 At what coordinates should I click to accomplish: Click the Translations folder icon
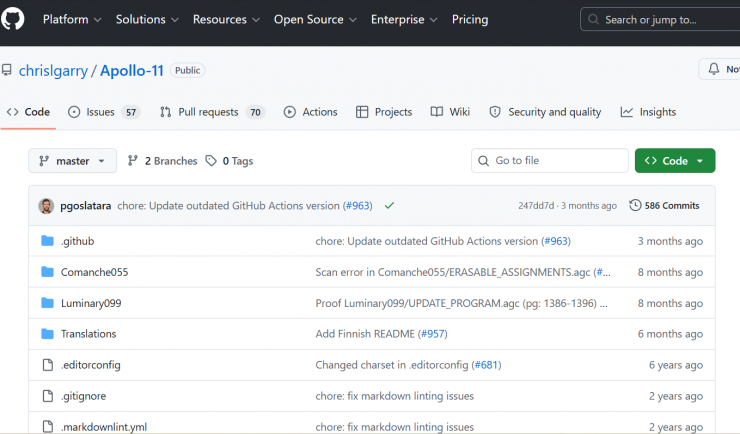[x=47, y=334]
